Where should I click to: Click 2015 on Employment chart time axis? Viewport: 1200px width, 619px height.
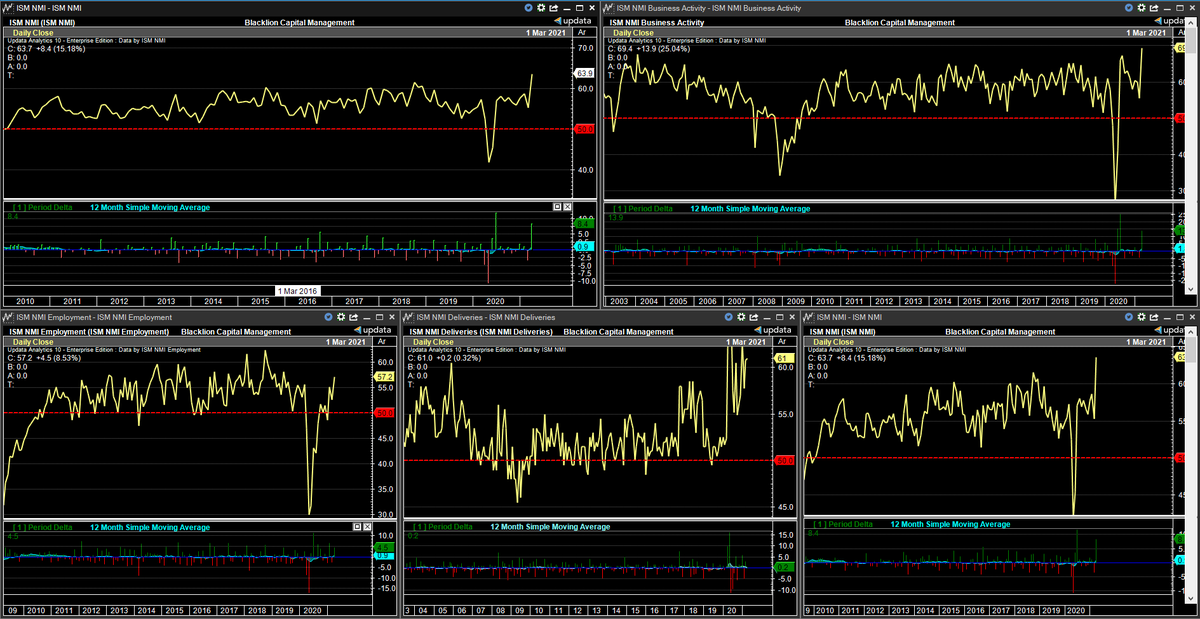(174, 609)
